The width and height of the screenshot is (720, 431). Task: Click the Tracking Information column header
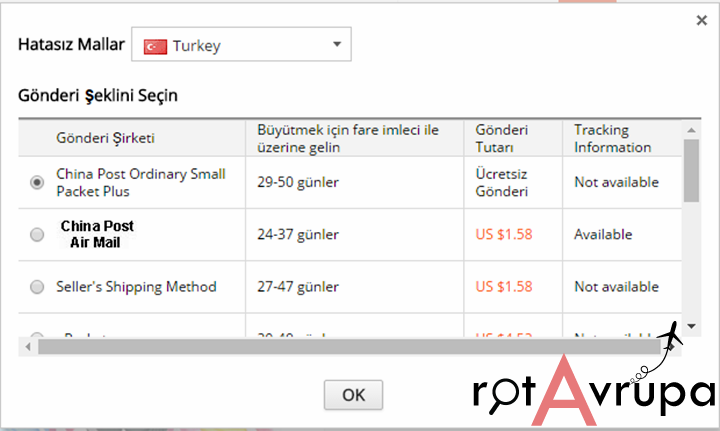[x=612, y=138]
